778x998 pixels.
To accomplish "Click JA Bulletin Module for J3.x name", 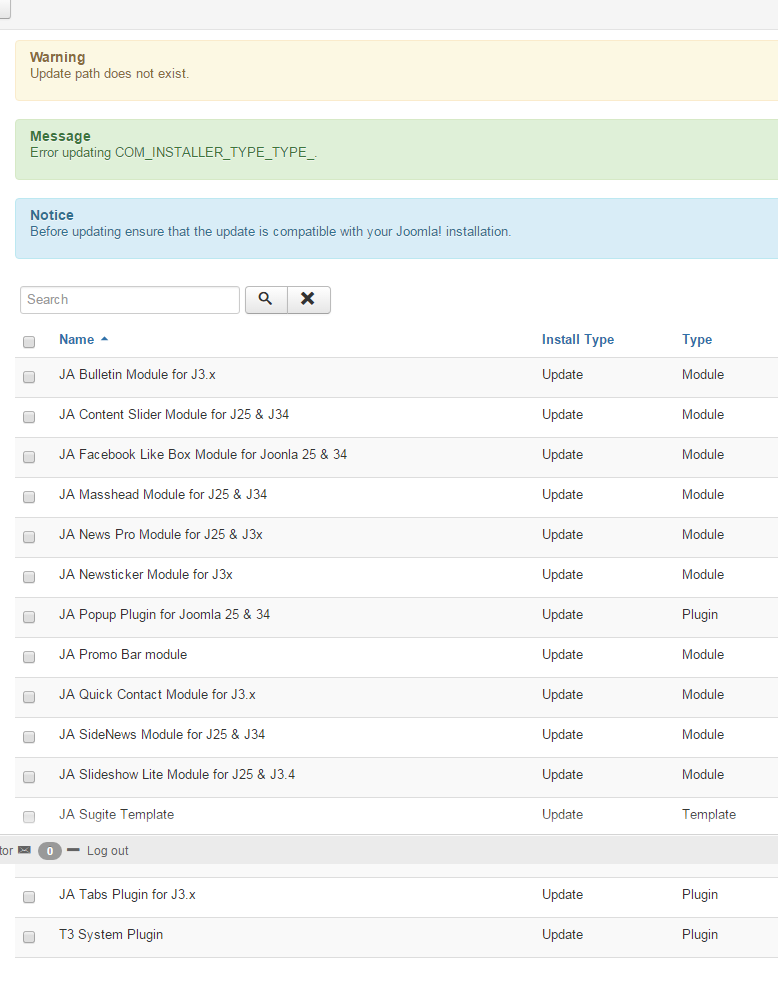I will (x=138, y=374).
